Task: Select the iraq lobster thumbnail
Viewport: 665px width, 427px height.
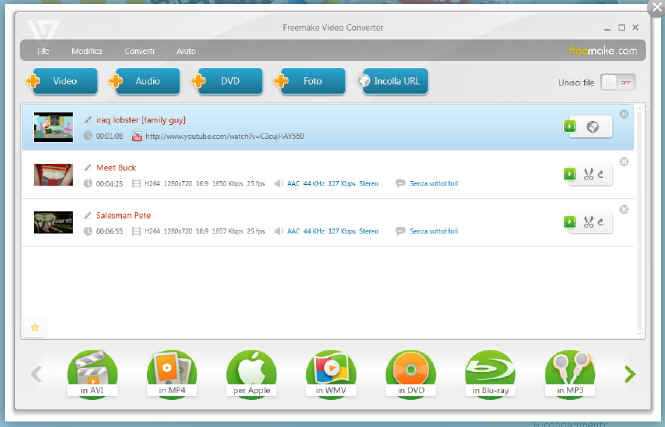Action: click(53, 127)
